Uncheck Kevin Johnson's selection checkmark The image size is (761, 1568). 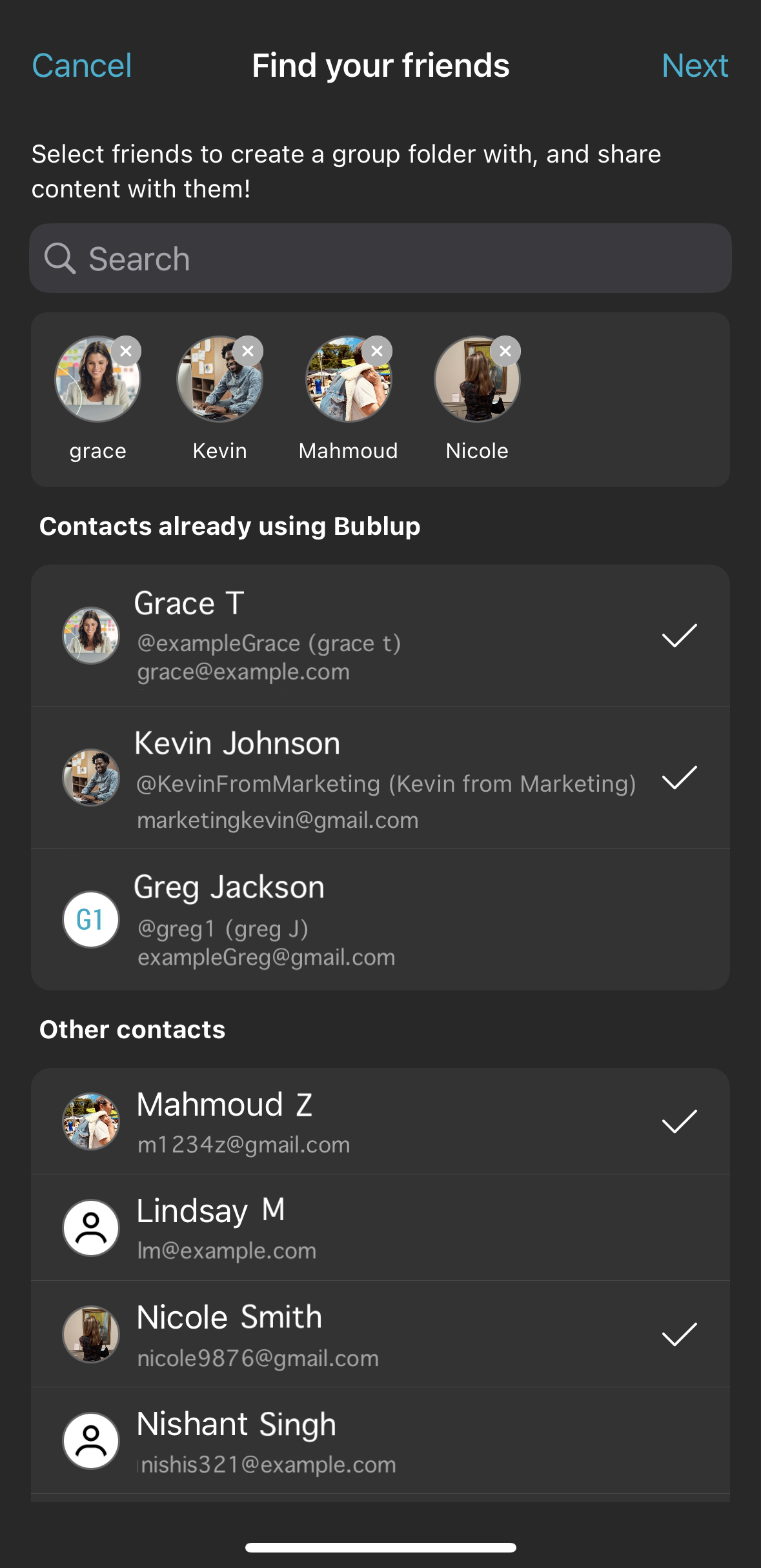click(679, 778)
